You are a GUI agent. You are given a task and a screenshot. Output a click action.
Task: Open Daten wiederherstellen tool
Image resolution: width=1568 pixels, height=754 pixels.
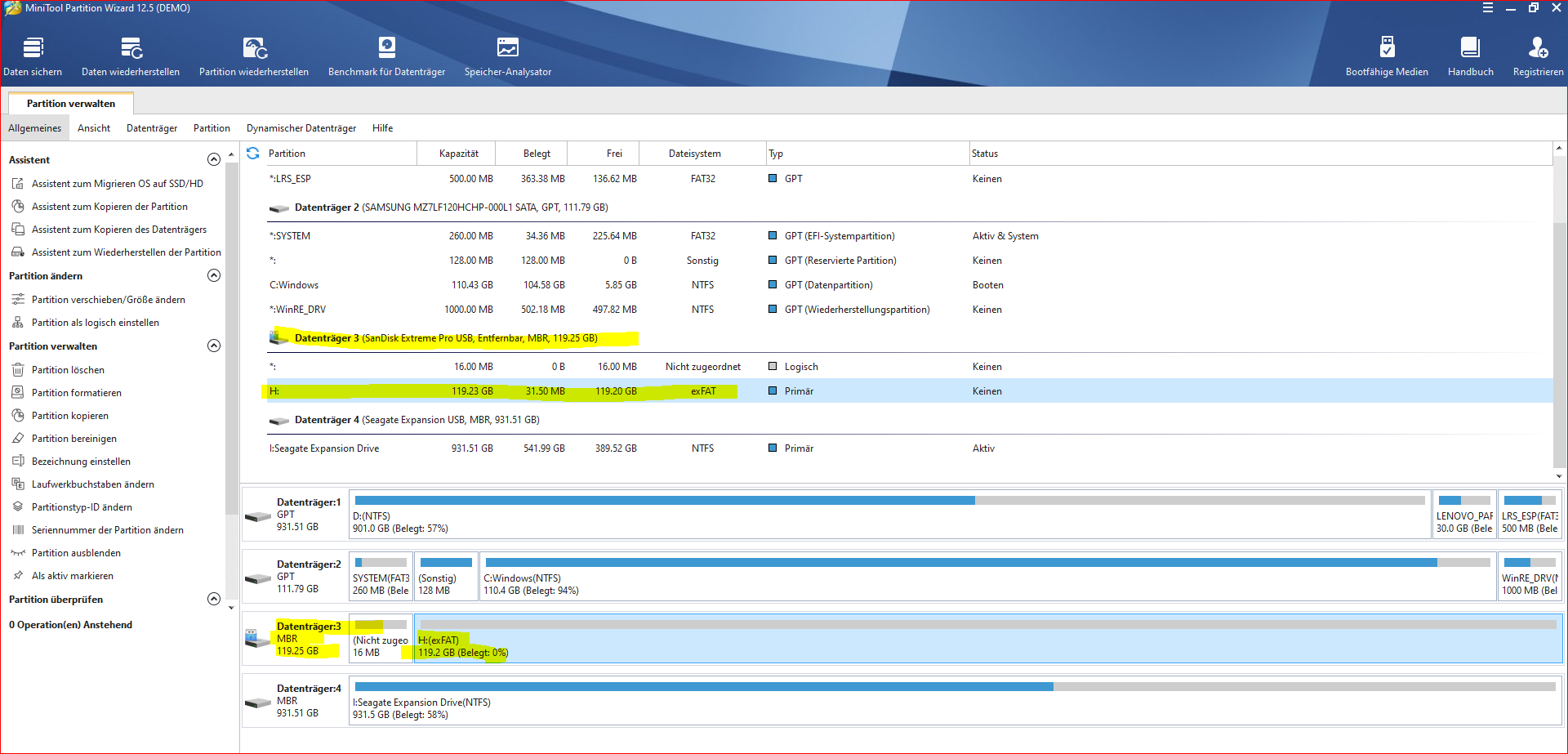(x=131, y=48)
